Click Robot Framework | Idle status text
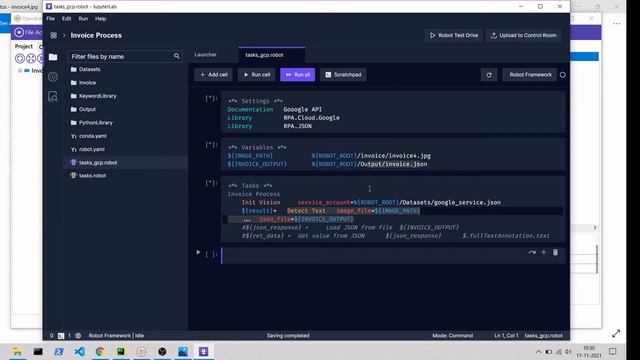Viewport: 640px width, 360px height. click(x=116, y=336)
